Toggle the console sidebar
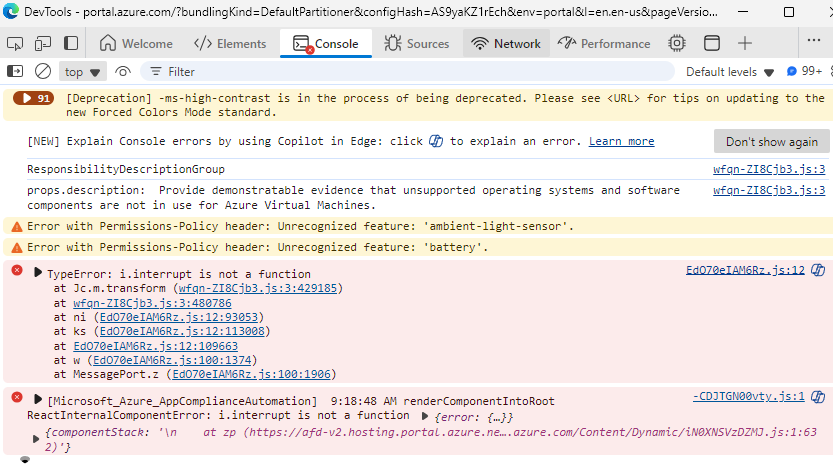Viewport: 833px width, 464px height. point(15,71)
